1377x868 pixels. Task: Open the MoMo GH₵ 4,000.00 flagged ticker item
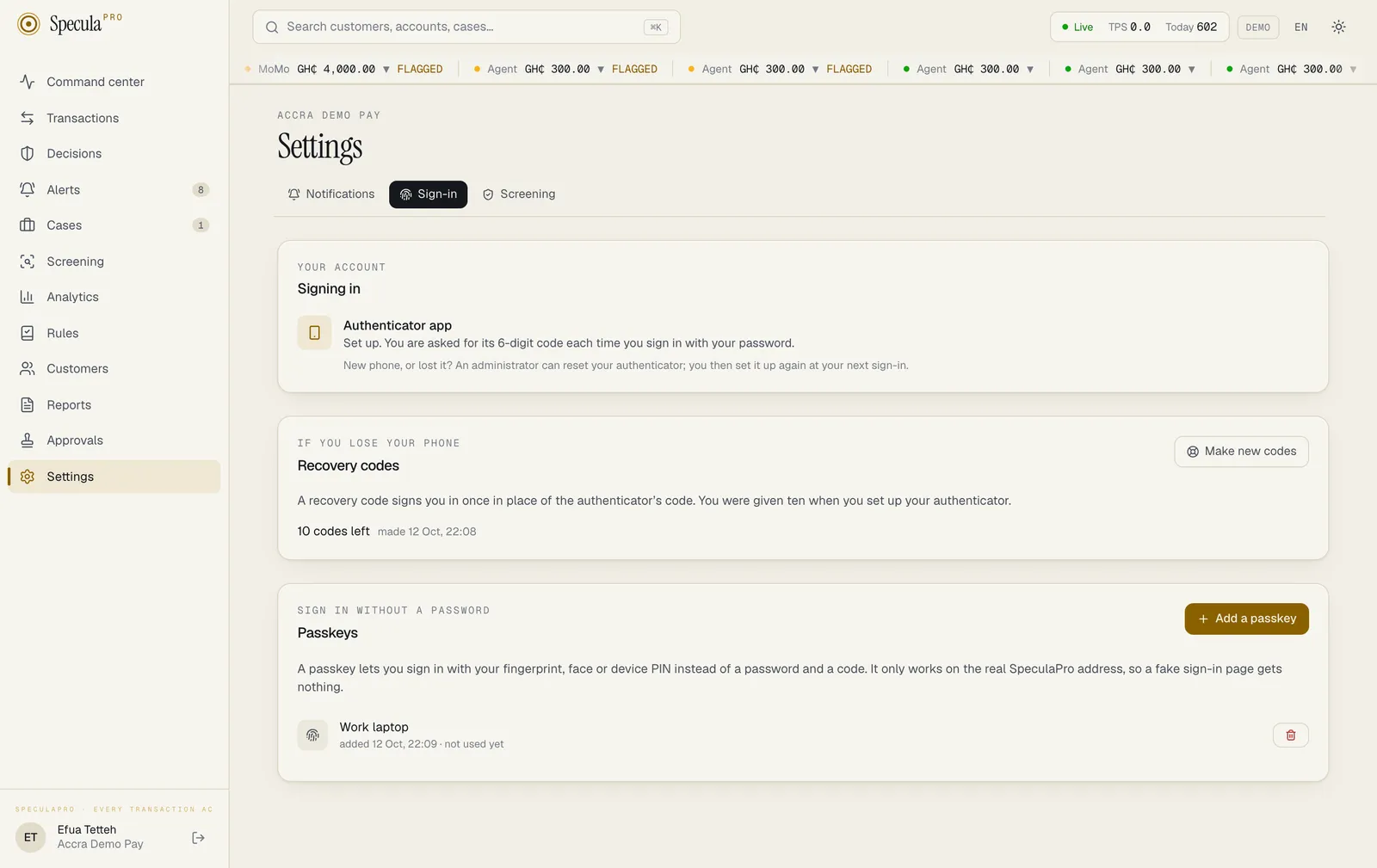[343, 69]
